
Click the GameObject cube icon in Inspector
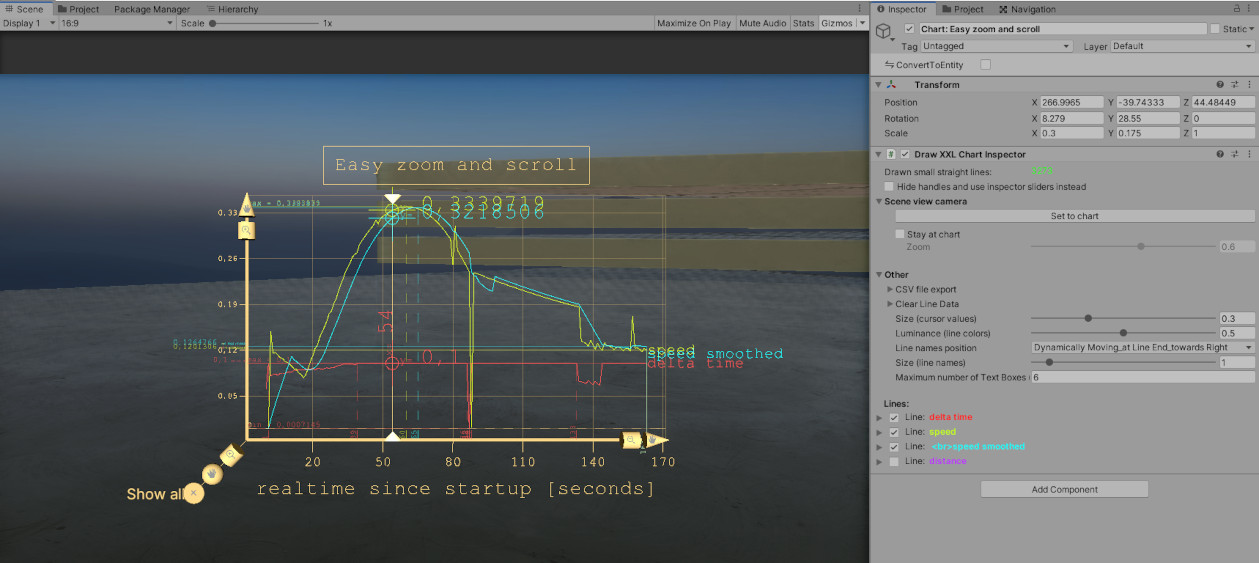[x=884, y=32]
